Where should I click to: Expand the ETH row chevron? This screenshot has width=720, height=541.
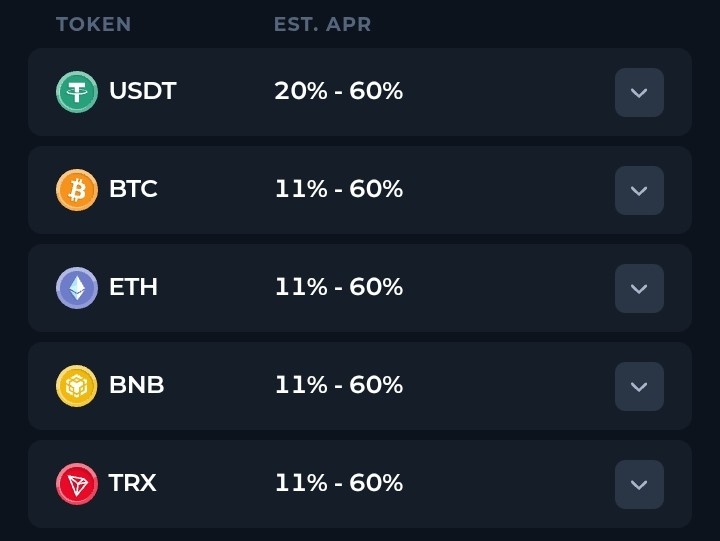[x=639, y=289]
